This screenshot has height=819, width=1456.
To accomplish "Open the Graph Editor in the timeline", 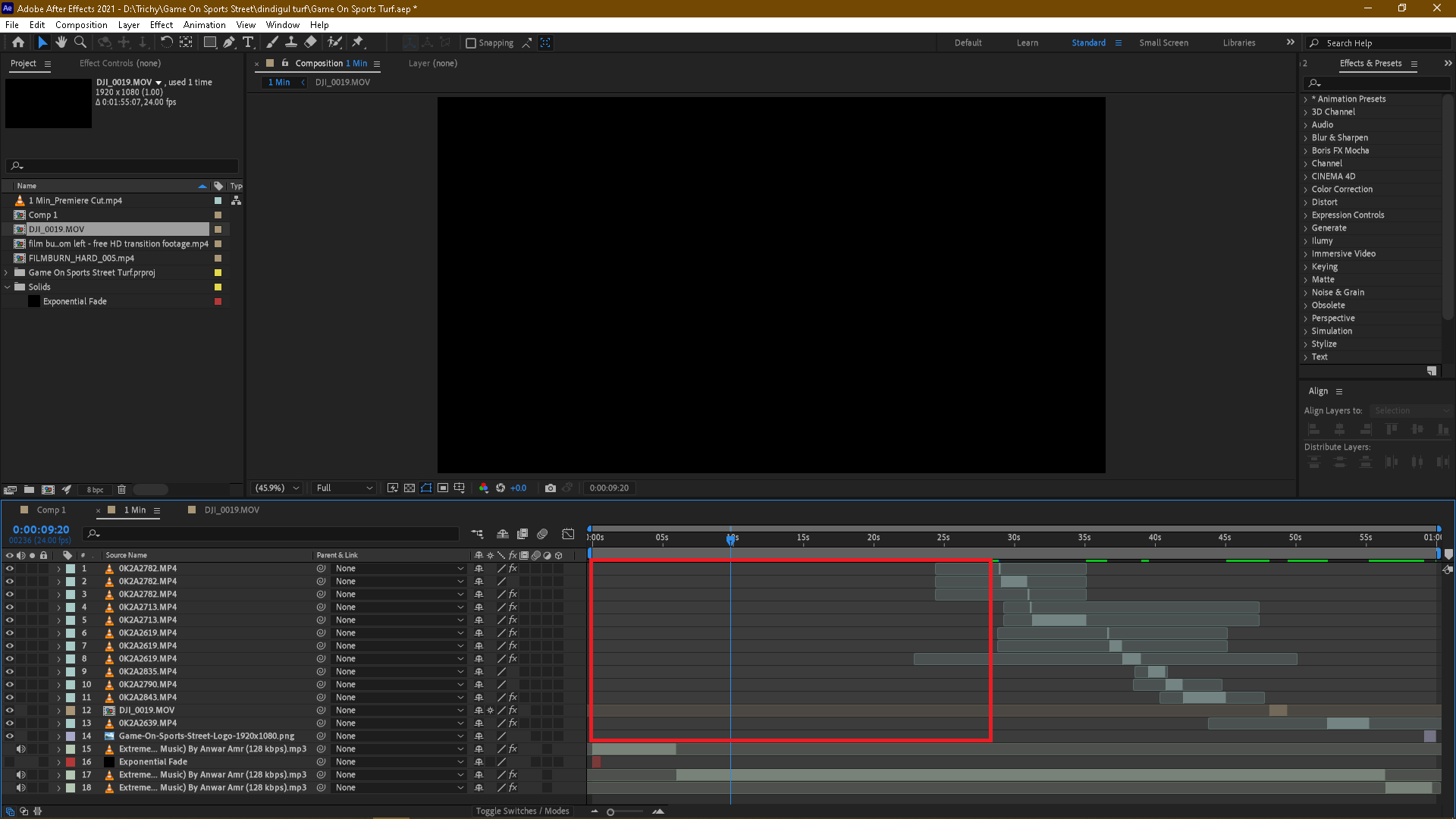I will click(568, 534).
